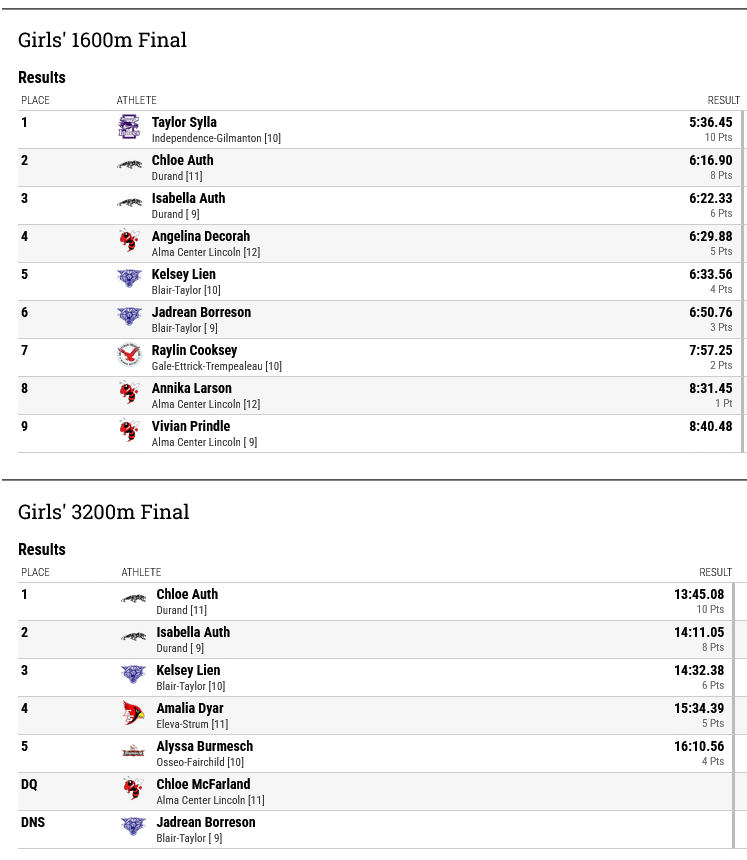Open Eleva-Strum team link
Viewport: 747px width, 860px height.
[x=183, y=724]
